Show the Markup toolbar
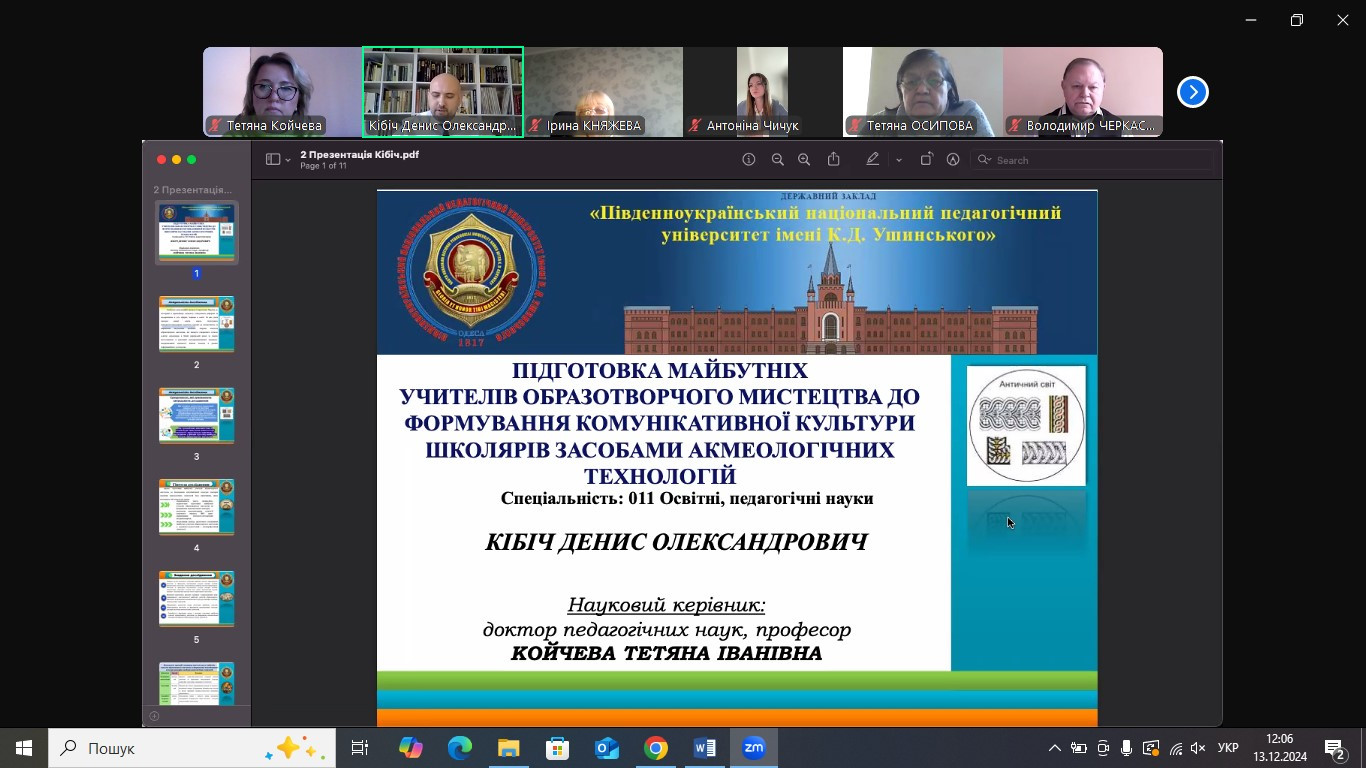Screen dimensions: 1366x768 [x=953, y=160]
